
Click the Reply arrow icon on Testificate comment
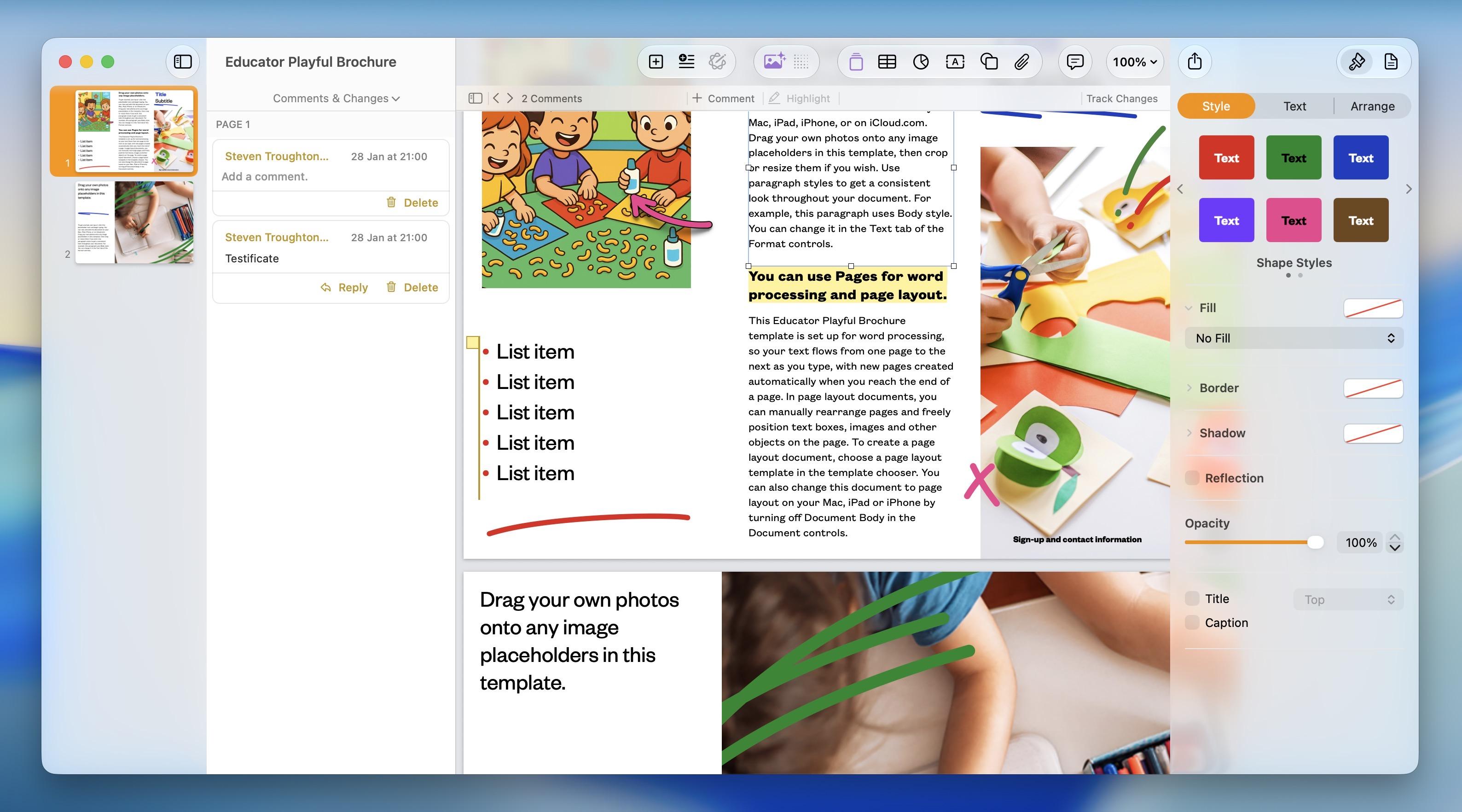pos(326,287)
